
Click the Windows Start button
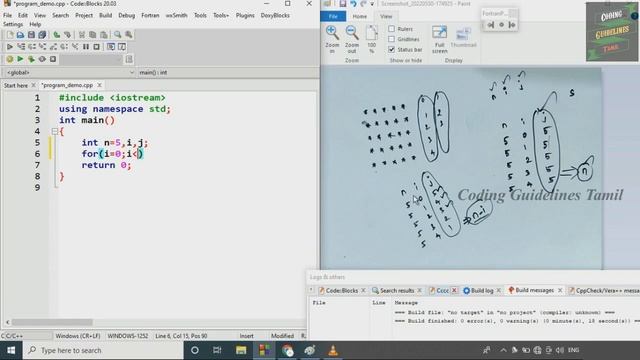11,350
